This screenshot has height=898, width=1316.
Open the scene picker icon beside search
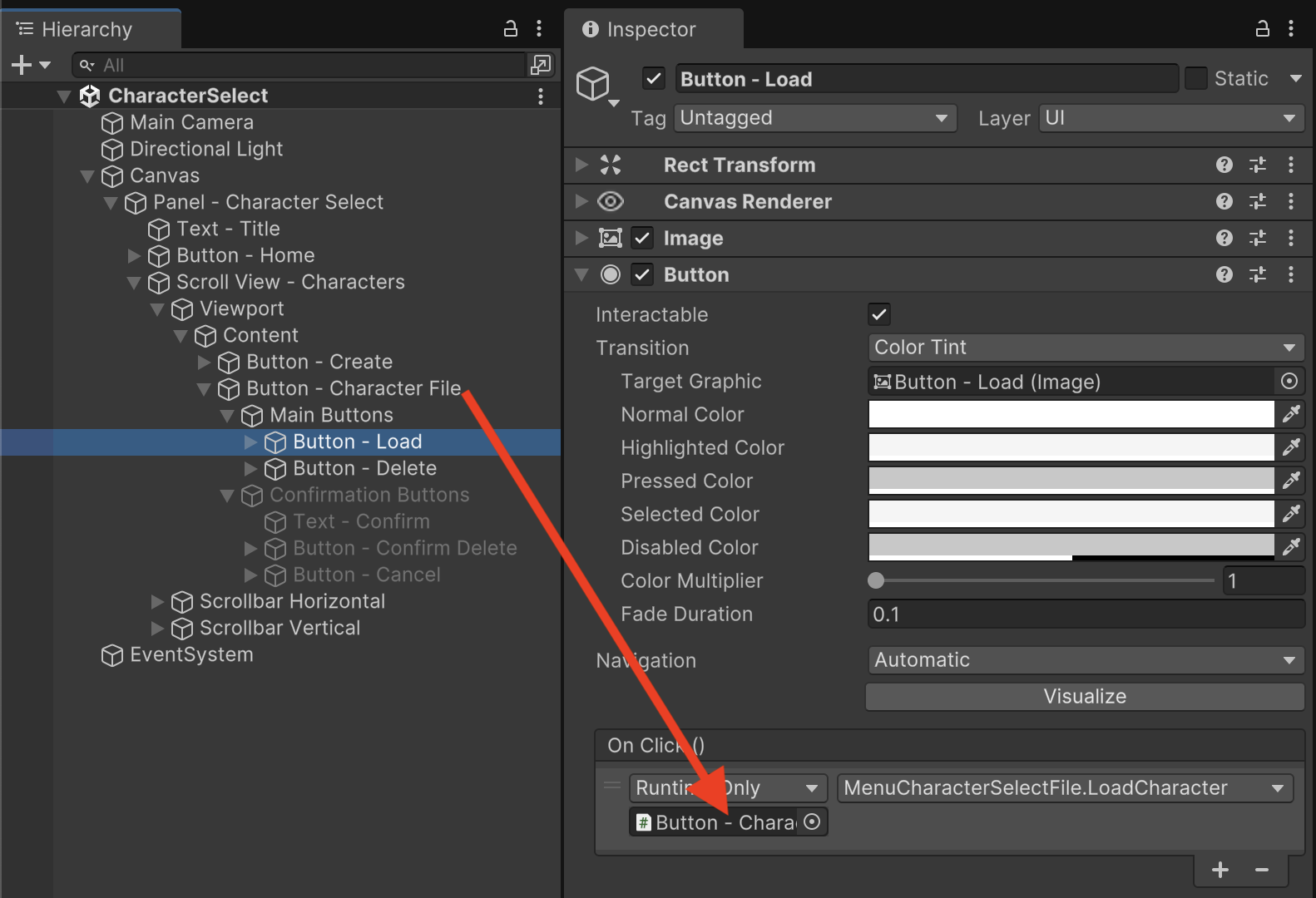coord(540,65)
